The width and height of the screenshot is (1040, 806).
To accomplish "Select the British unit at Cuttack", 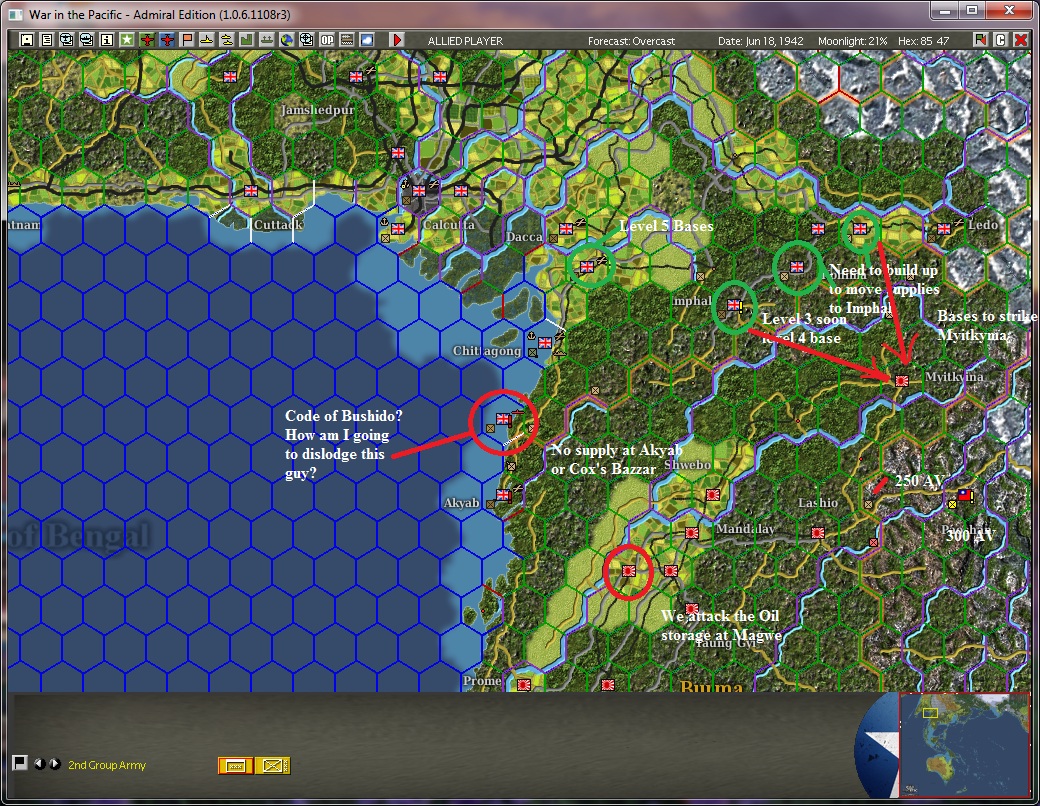I will coord(251,191).
